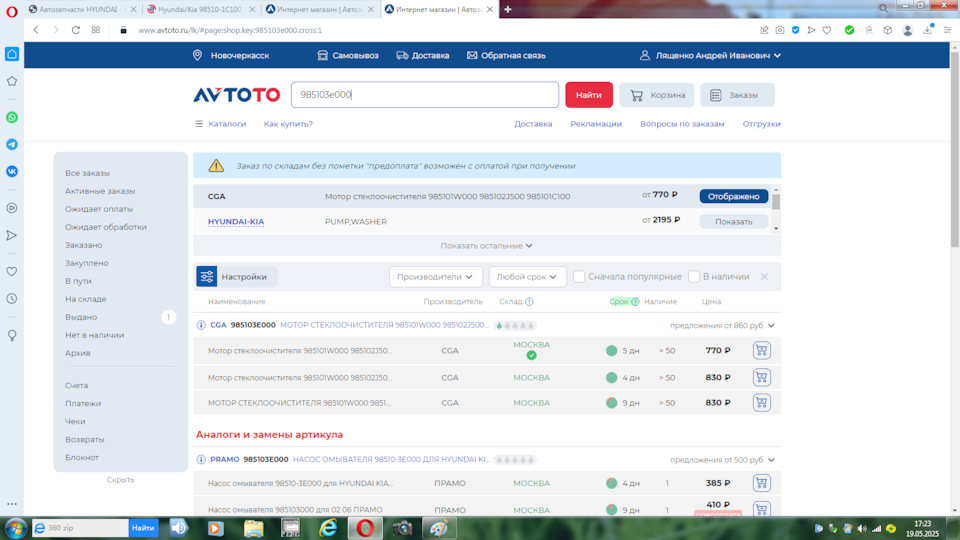Viewport: 960px width, 540px height.
Task: Open new browser tab
Action: [508, 9]
